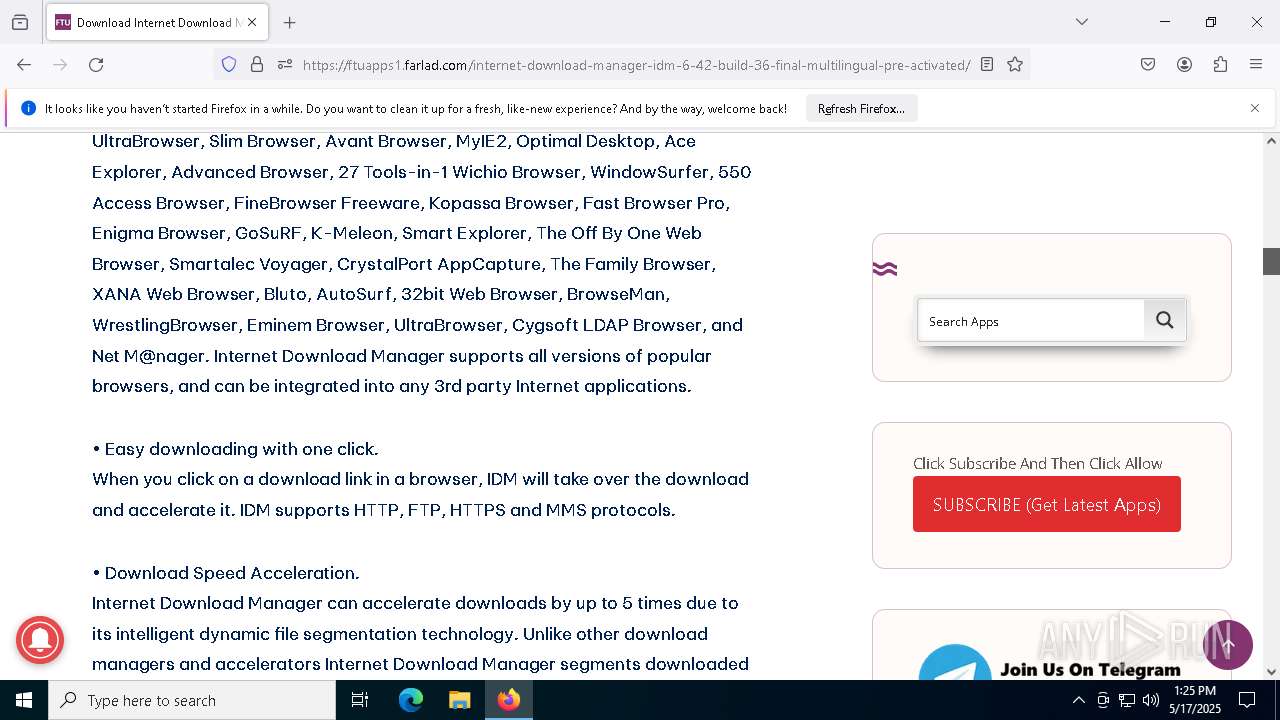View site security padlock info
Image resolution: width=1280 pixels, height=720 pixels.
point(257,65)
